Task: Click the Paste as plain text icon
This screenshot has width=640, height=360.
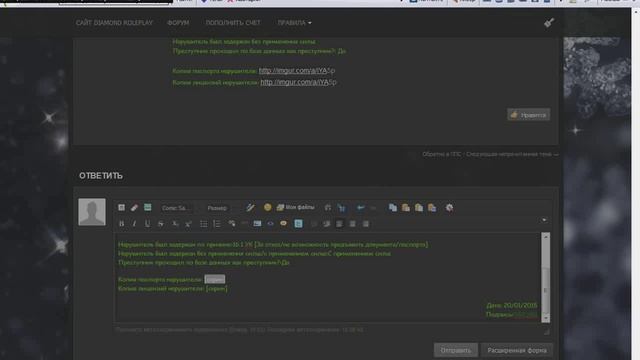Action: click(419, 208)
